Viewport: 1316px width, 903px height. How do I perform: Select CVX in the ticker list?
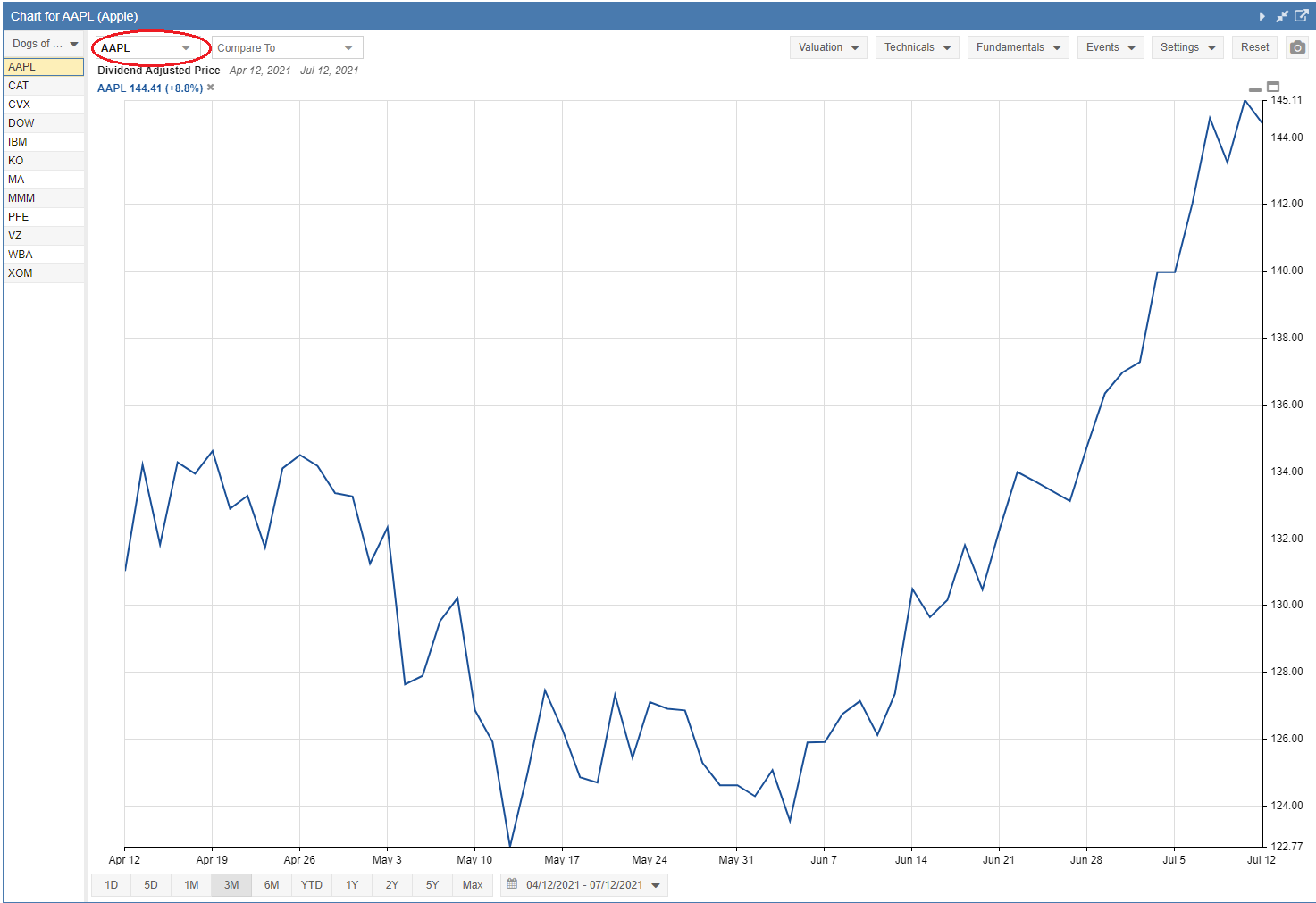click(44, 105)
